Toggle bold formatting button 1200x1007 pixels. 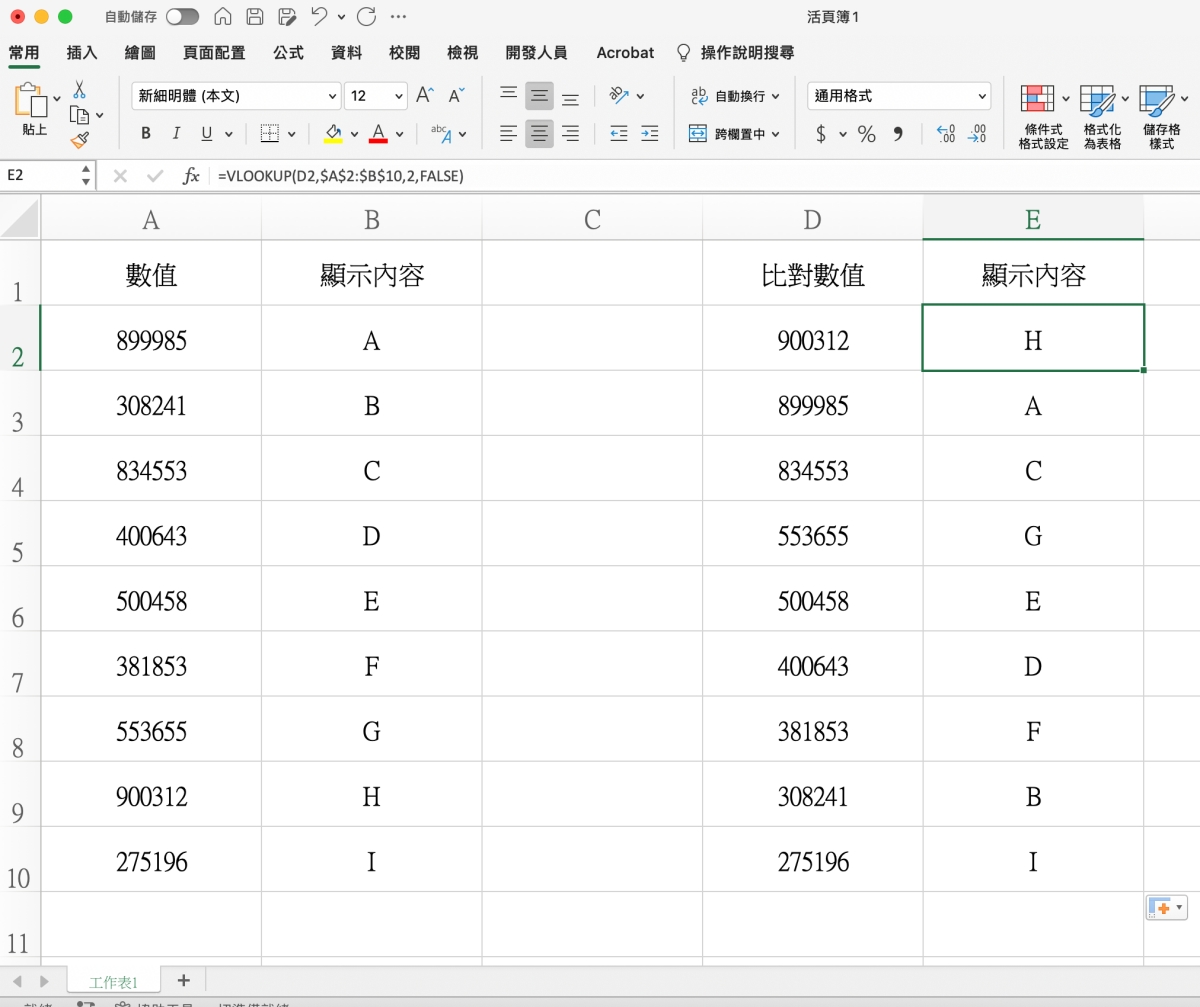tap(146, 134)
